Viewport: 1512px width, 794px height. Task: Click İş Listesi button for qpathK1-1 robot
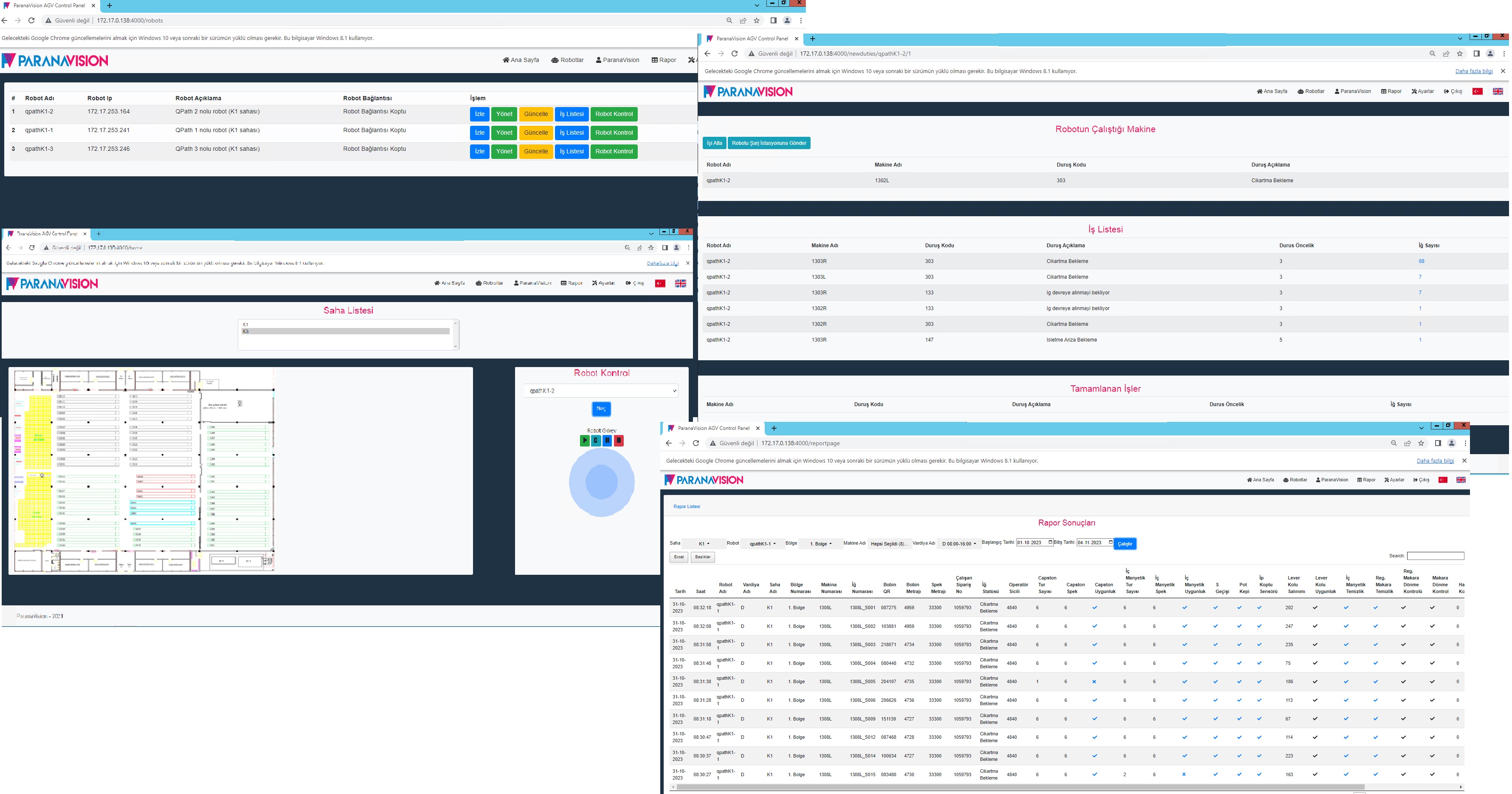[571, 133]
